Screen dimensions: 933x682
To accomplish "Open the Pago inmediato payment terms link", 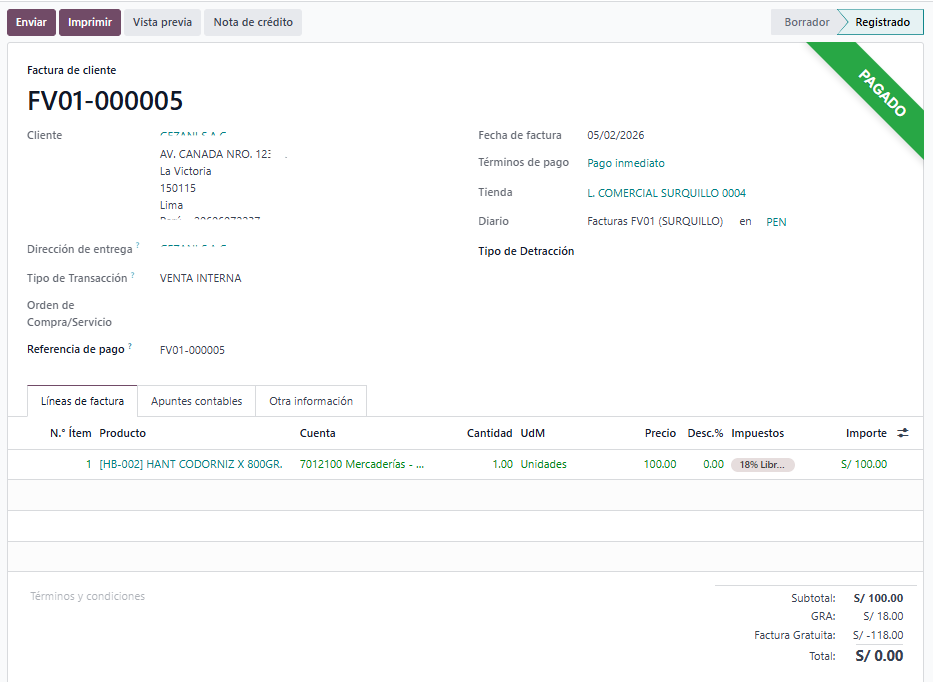I will pyautogui.click(x=626, y=163).
